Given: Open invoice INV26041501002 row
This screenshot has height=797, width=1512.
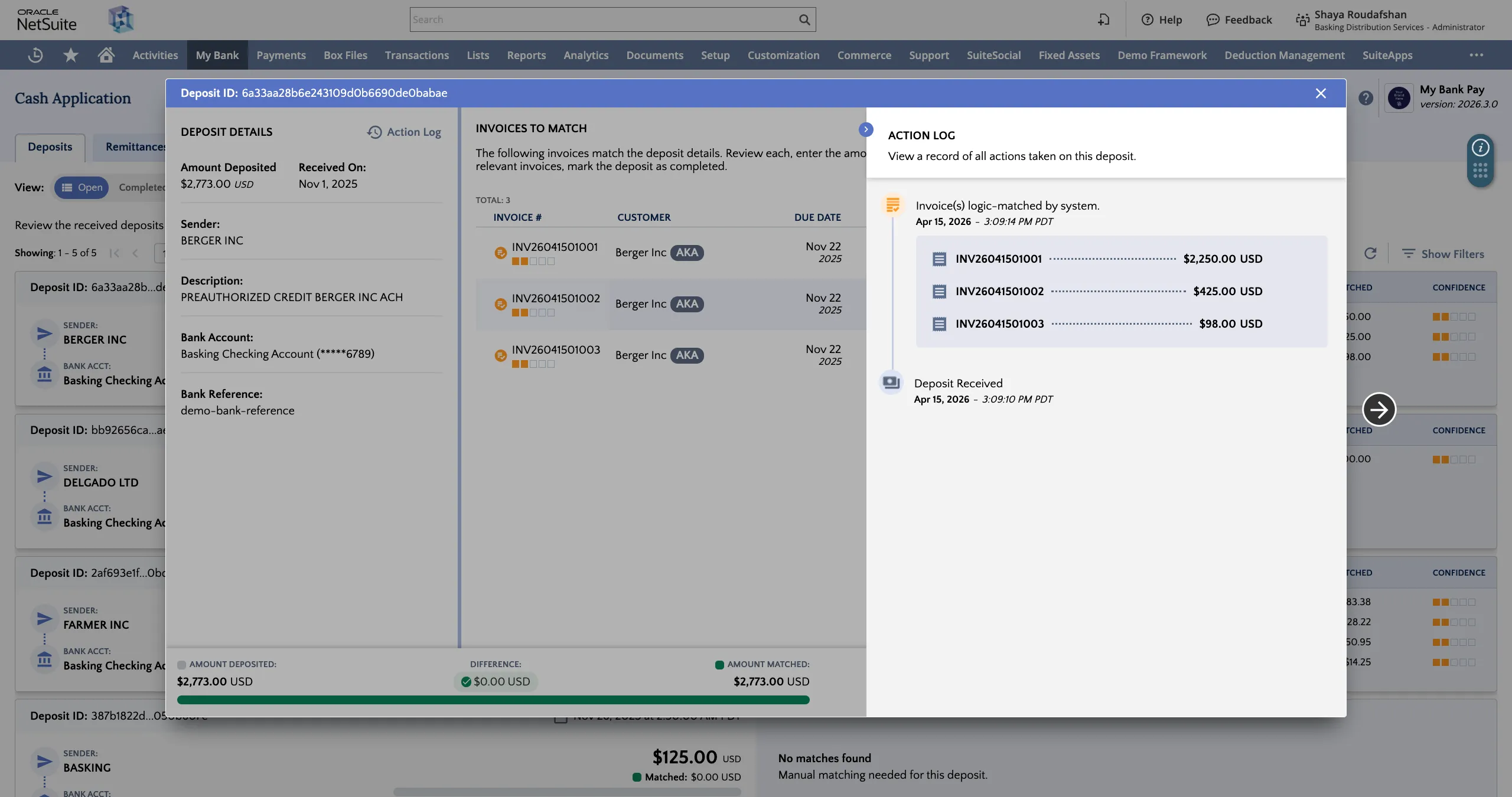Looking at the screenshot, I should (671, 304).
